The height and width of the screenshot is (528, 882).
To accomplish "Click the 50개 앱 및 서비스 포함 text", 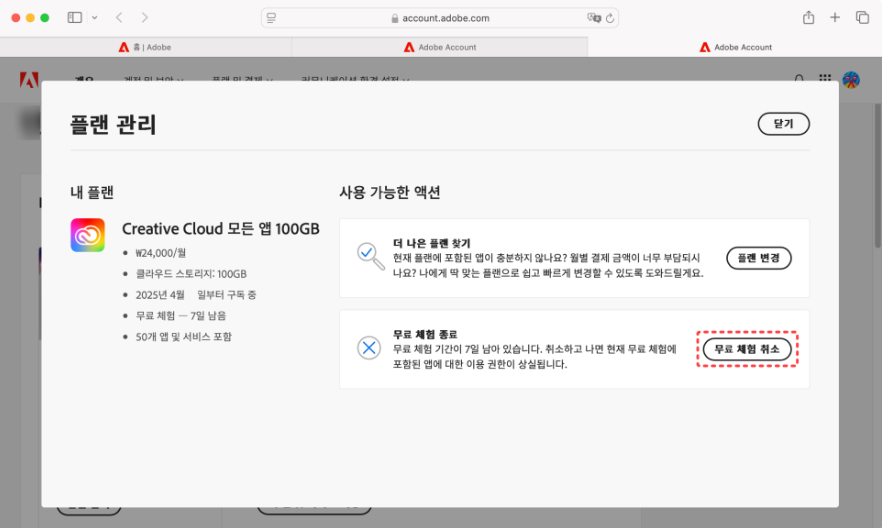I will [183, 336].
